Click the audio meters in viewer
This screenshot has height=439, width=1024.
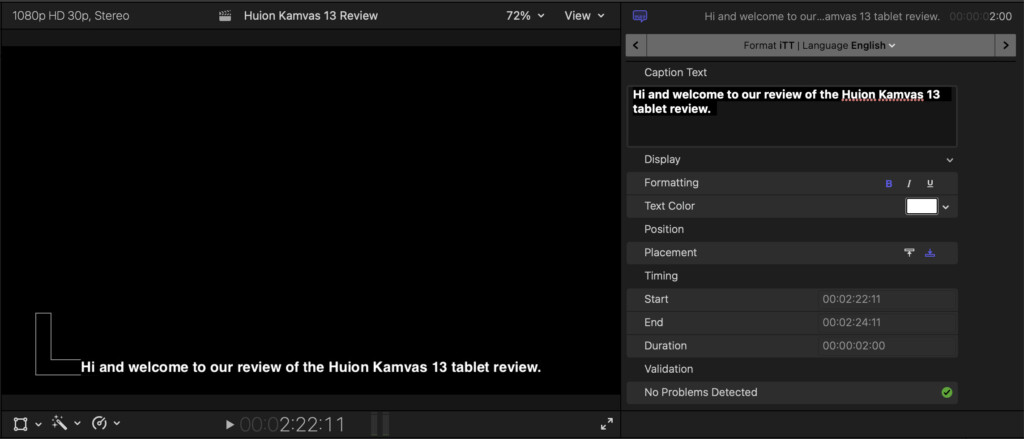point(380,424)
